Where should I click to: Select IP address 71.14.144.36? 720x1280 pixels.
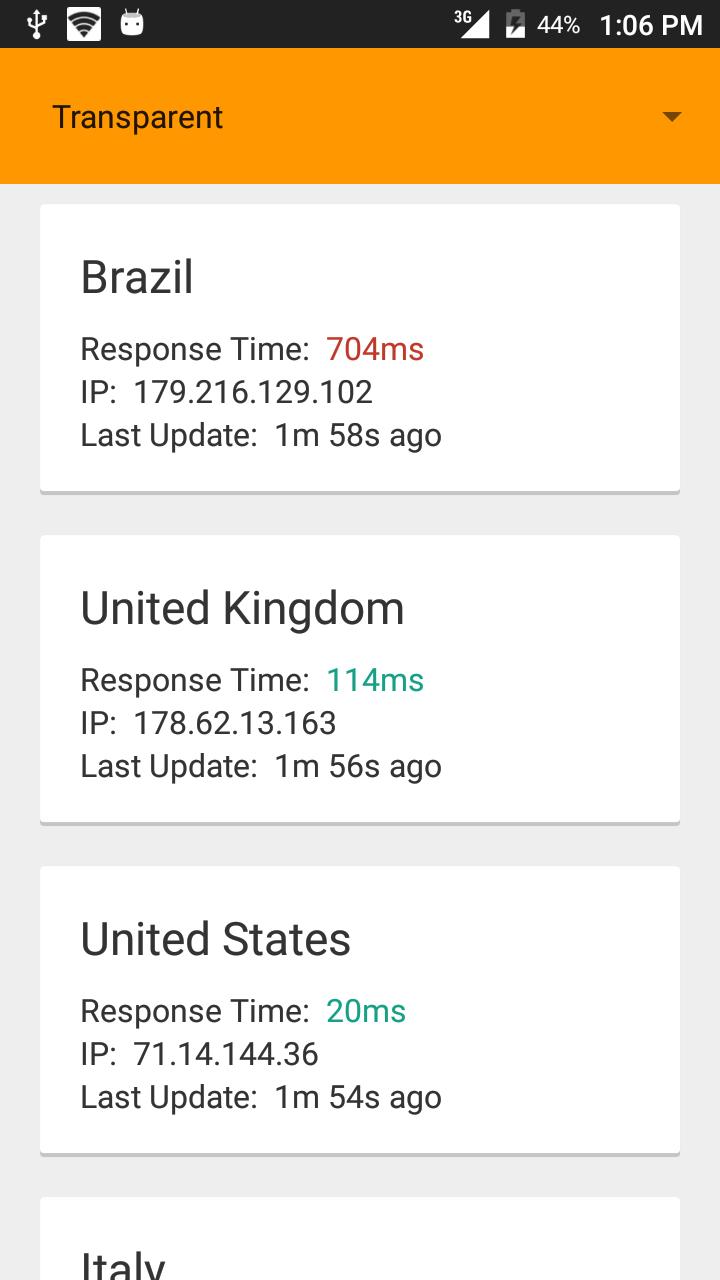coord(226,1054)
